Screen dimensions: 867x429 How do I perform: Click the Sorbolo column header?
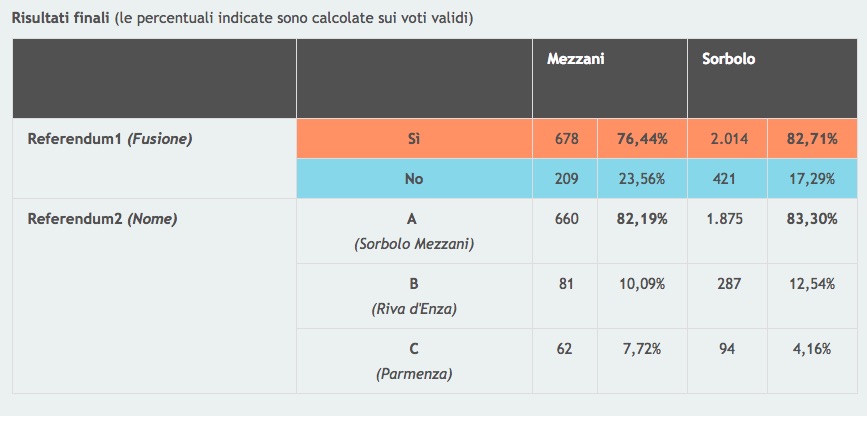click(728, 60)
